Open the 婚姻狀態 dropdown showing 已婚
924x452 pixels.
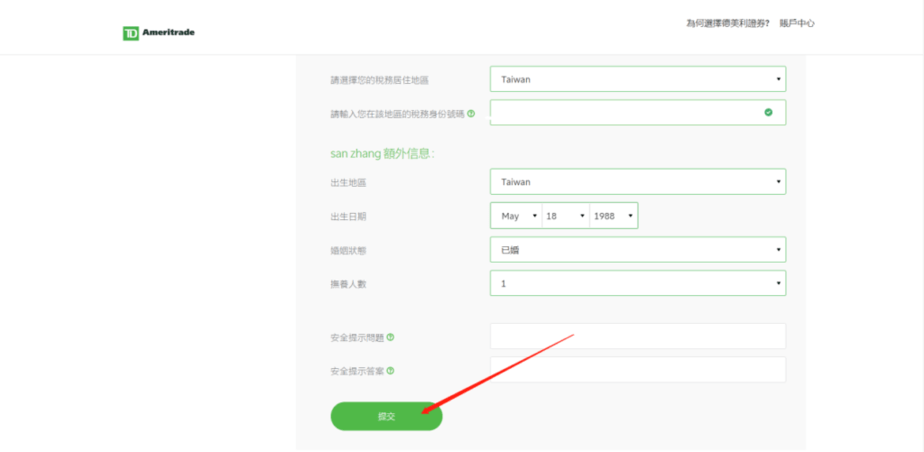tap(638, 250)
